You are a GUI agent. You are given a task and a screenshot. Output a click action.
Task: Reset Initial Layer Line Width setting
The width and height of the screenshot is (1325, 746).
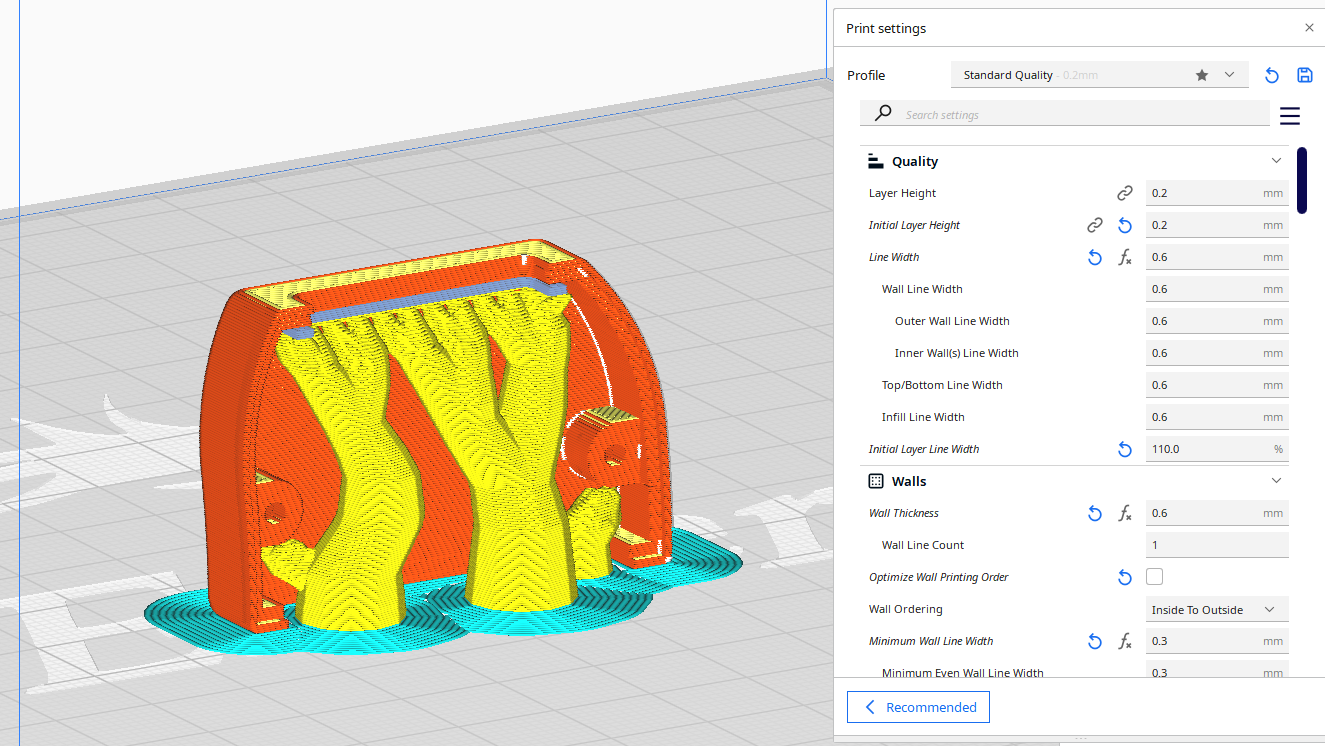(x=1125, y=449)
